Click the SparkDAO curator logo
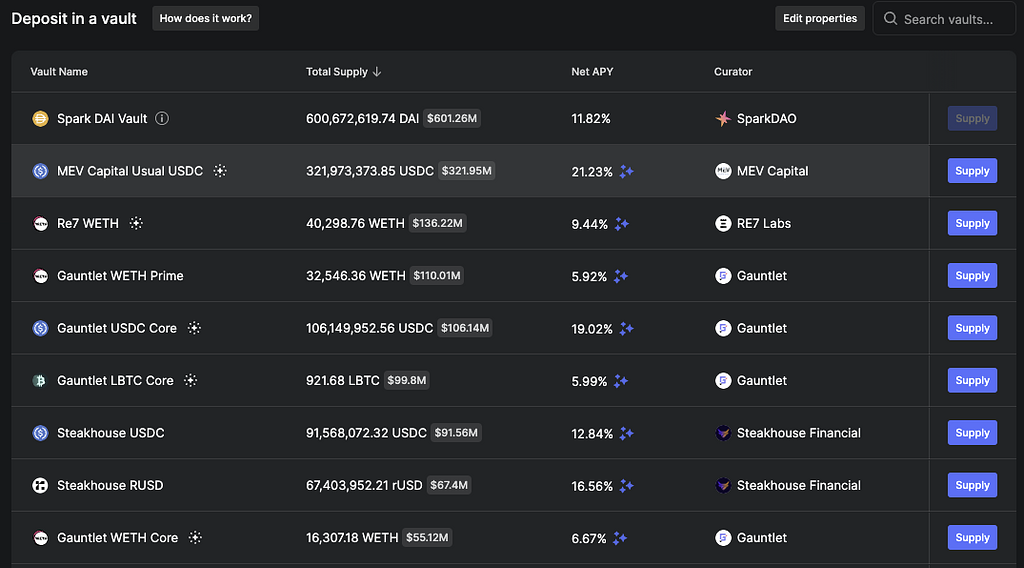 coord(723,119)
